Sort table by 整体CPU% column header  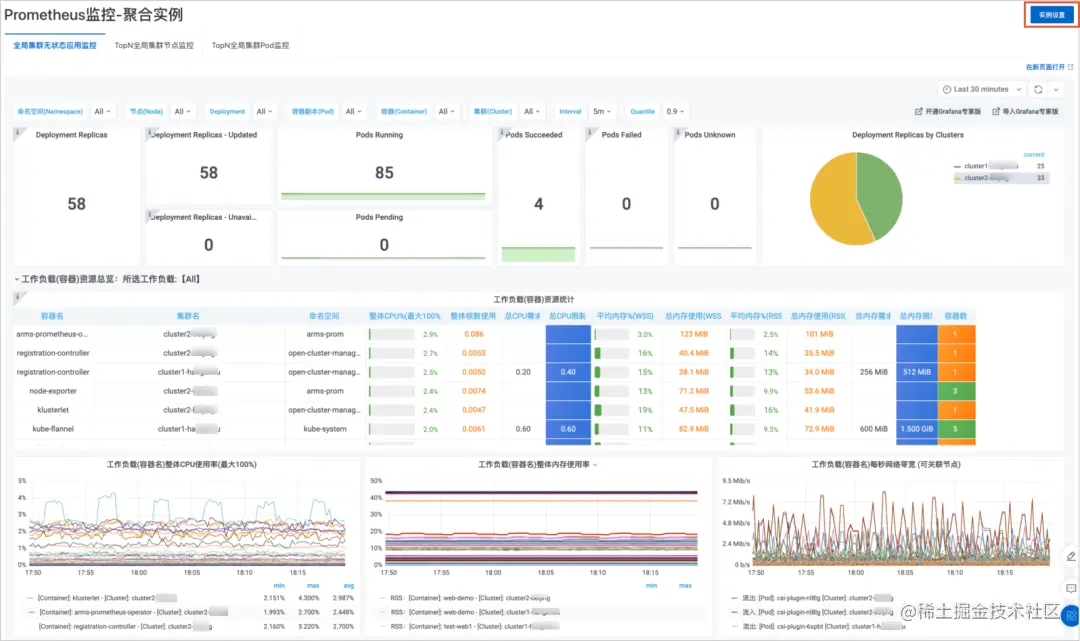tap(404, 316)
